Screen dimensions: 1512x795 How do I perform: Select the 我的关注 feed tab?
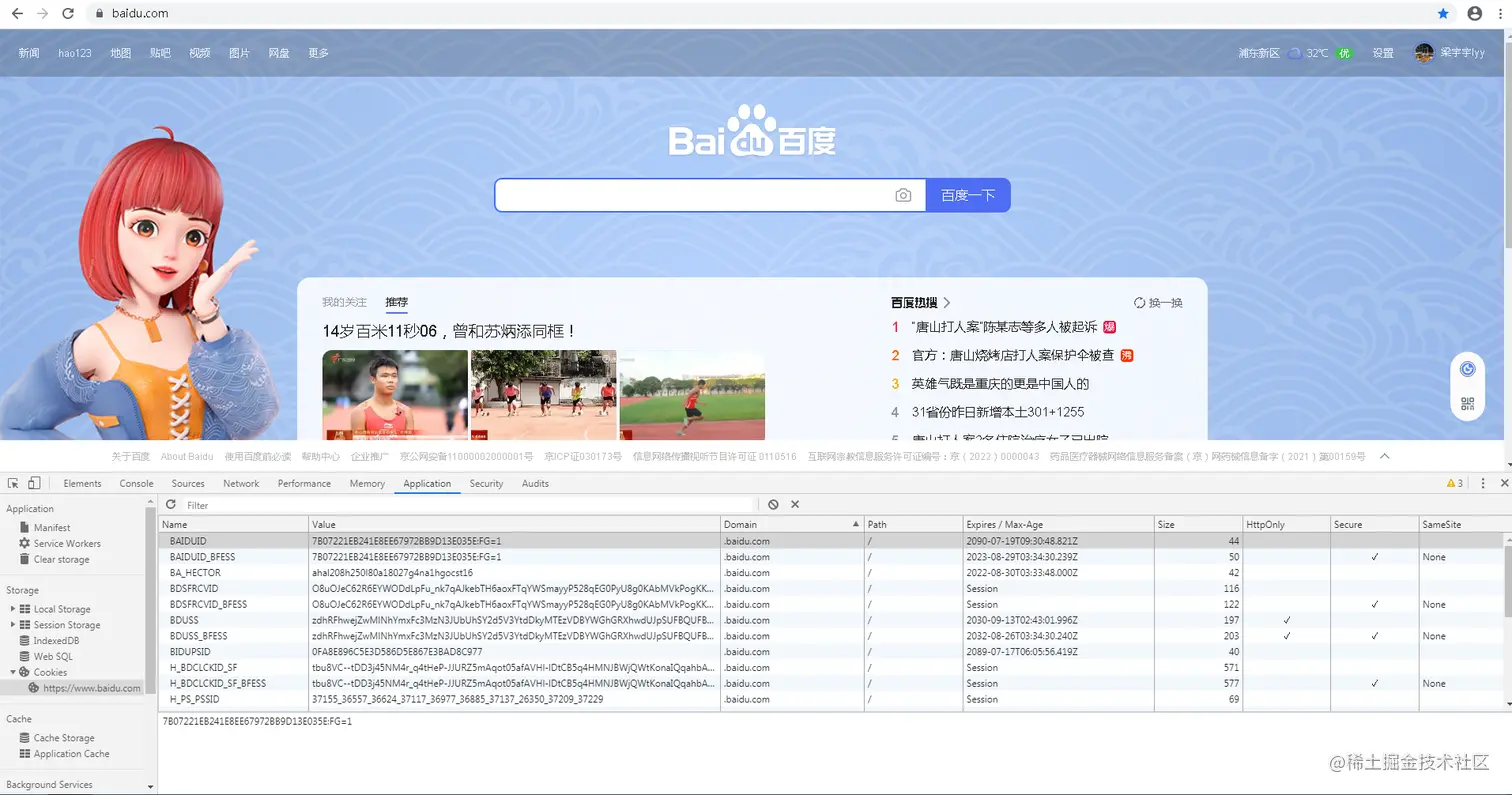[344, 302]
